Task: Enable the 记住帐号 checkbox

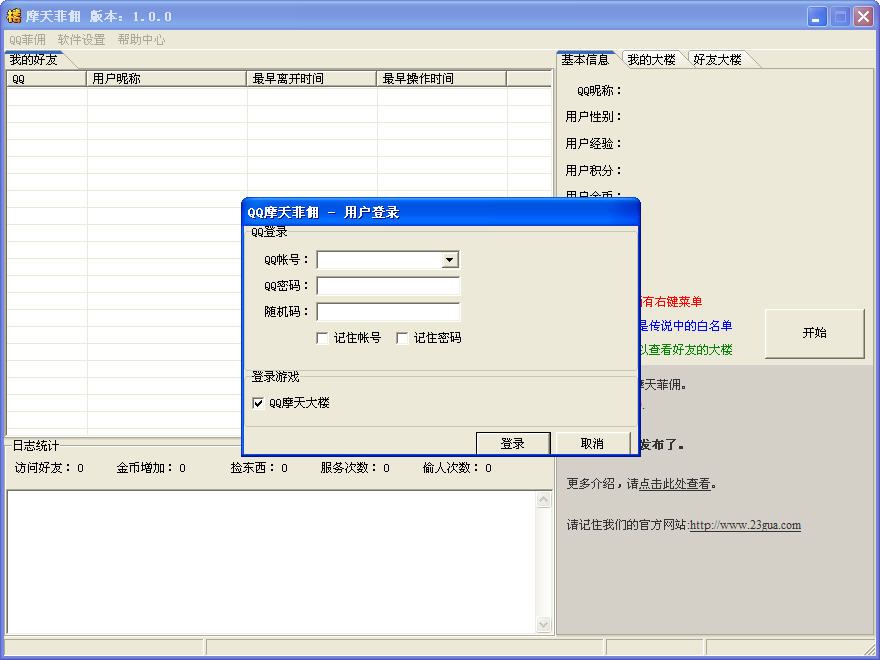Action: 322,338
